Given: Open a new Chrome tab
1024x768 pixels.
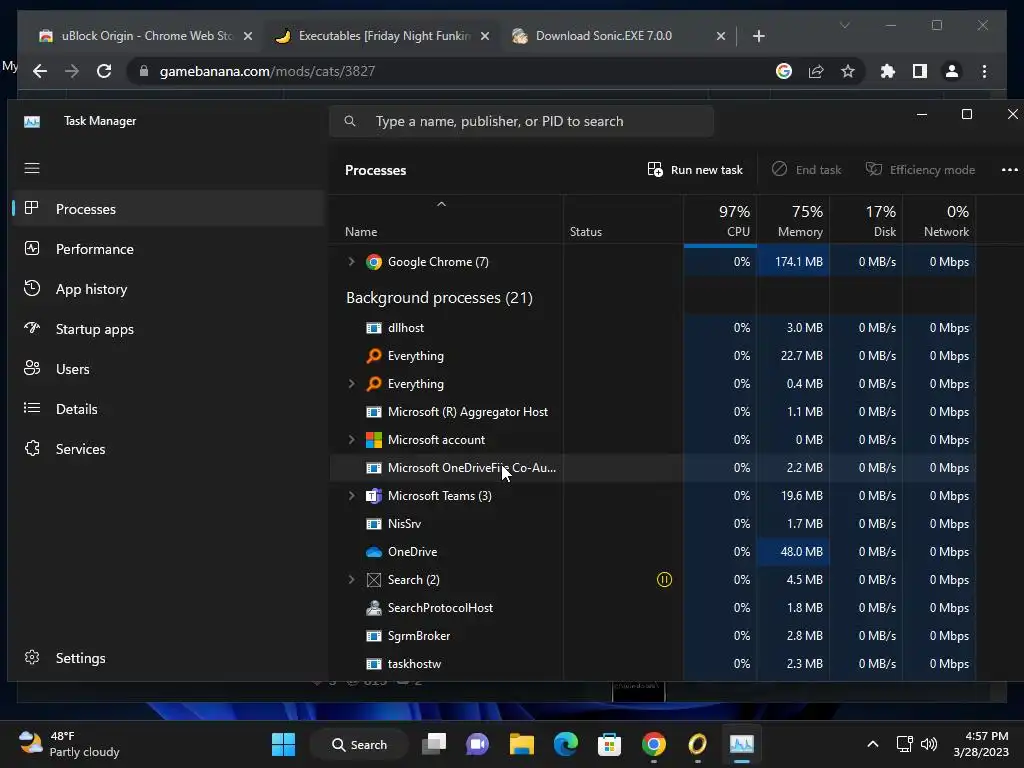Looking at the screenshot, I should 758,36.
